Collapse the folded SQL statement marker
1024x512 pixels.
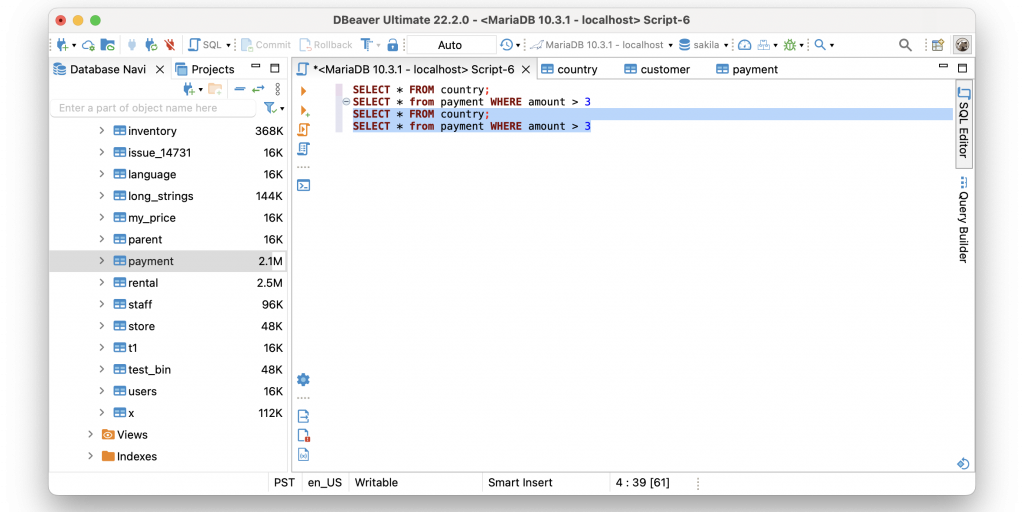[346, 102]
